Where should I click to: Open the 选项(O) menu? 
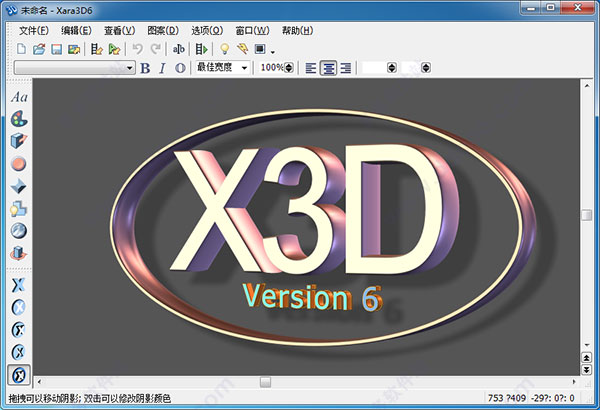[207, 31]
